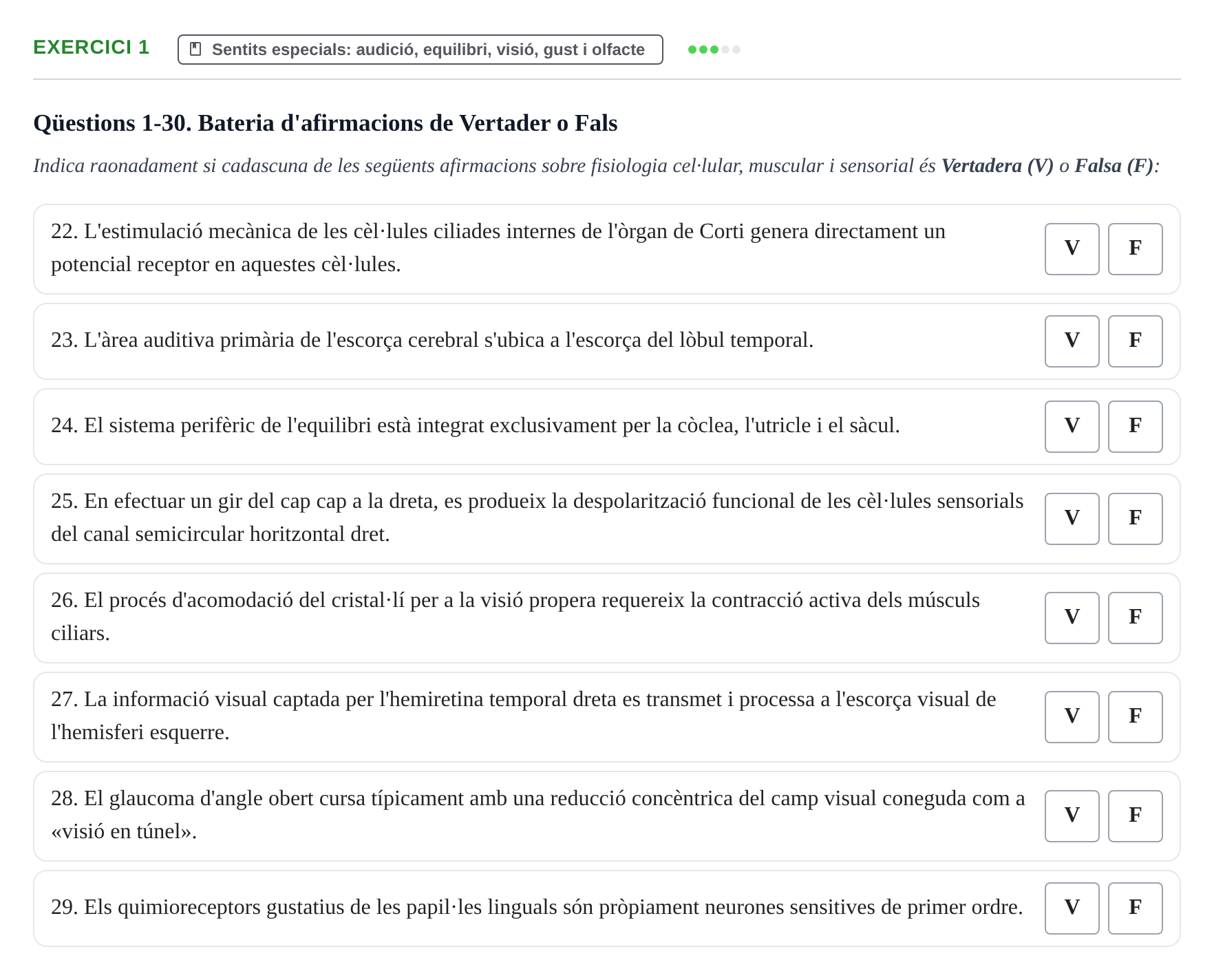
Task: Mark question 22 as V (Vertadera)
Action: [1072, 249]
